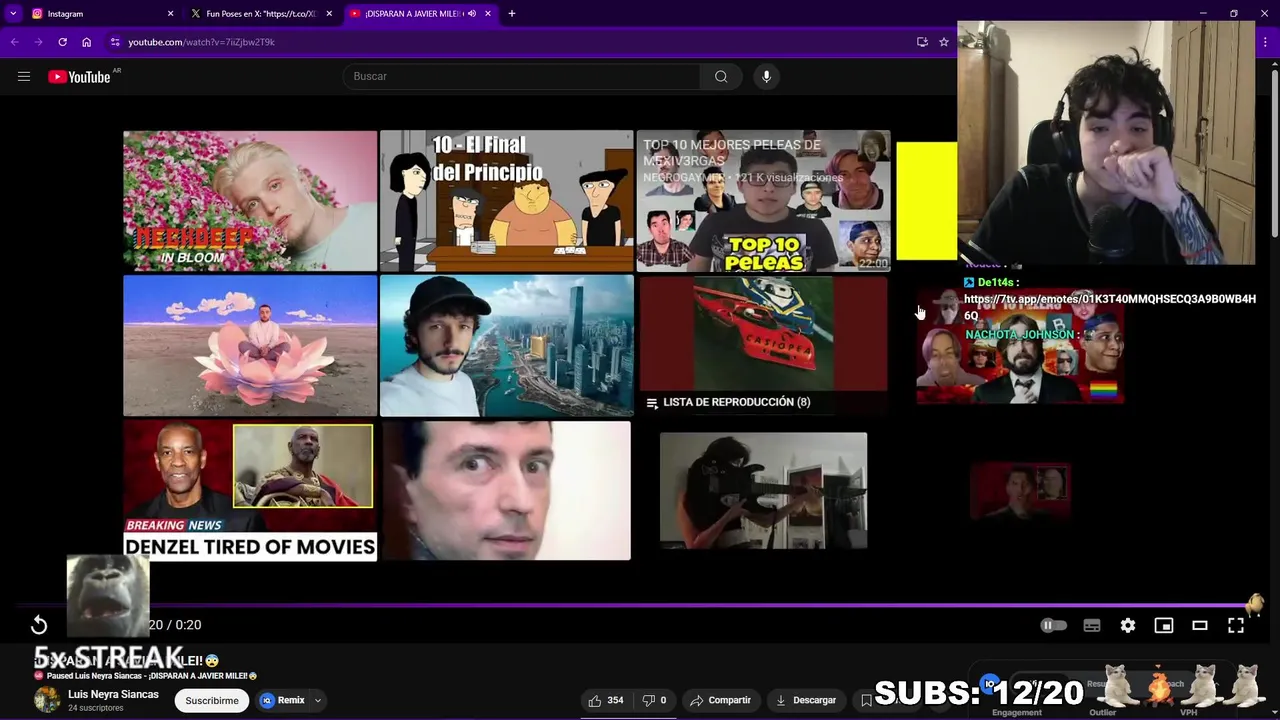Image resolution: width=1280 pixels, height=720 pixels.
Task: Open the 10 - El Final del Principio video
Action: 506,201
